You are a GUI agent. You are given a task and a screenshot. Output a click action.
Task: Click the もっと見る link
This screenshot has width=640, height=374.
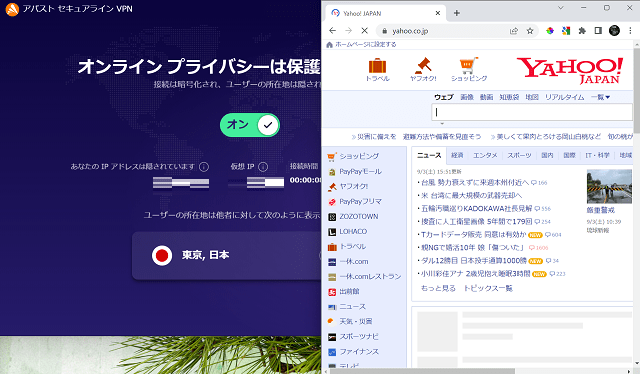[x=438, y=288]
